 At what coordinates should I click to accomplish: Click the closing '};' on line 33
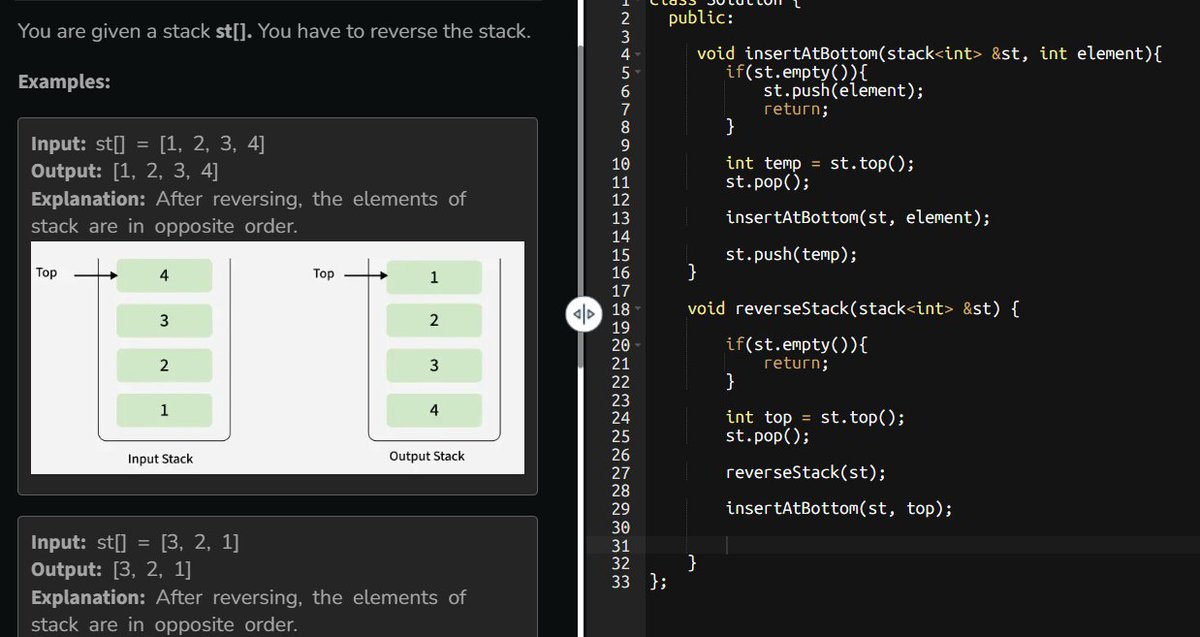(658, 581)
